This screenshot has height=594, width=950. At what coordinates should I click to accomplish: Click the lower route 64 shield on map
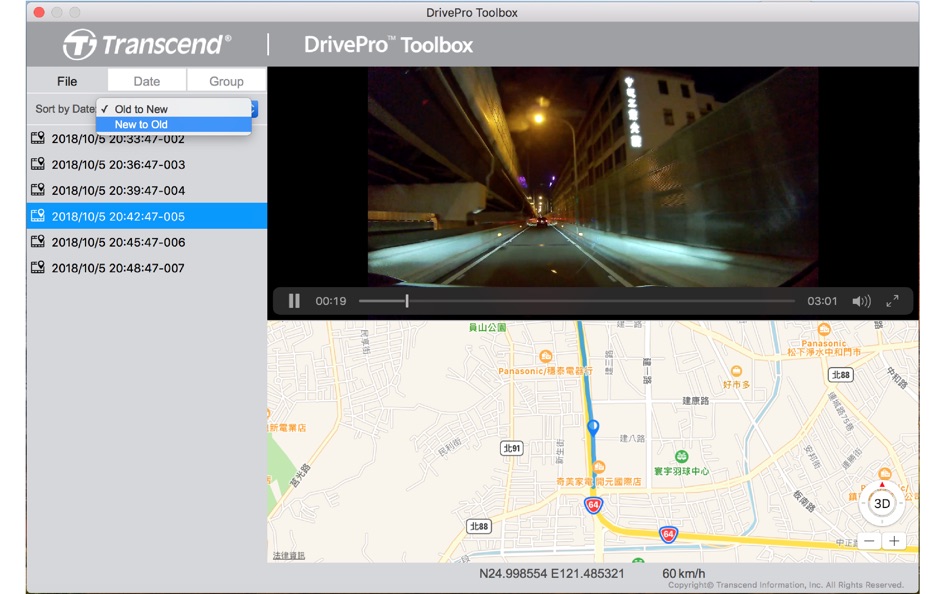pyautogui.click(x=668, y=535)
